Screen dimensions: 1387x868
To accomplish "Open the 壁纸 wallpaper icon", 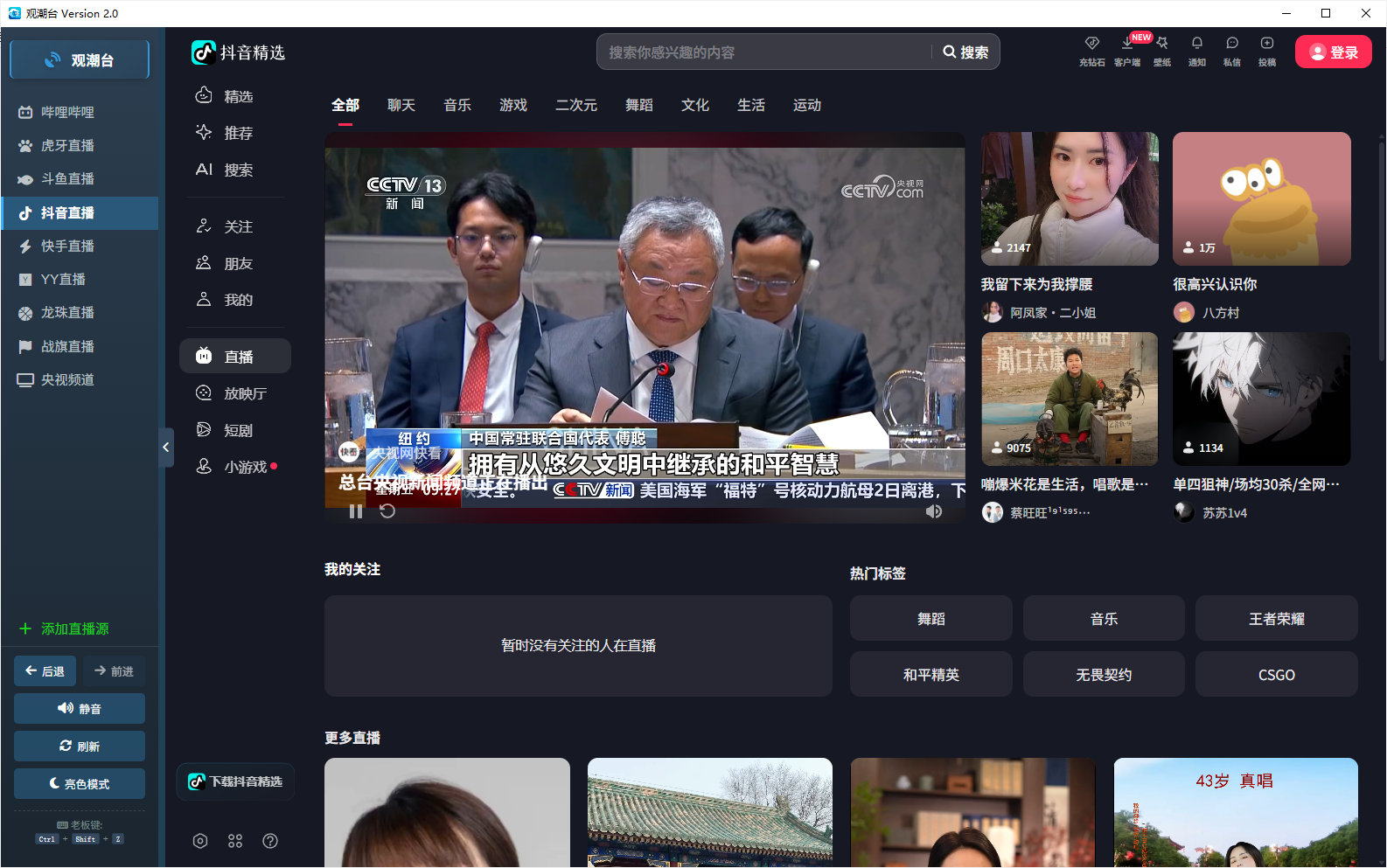I will tap(1161, 44).
